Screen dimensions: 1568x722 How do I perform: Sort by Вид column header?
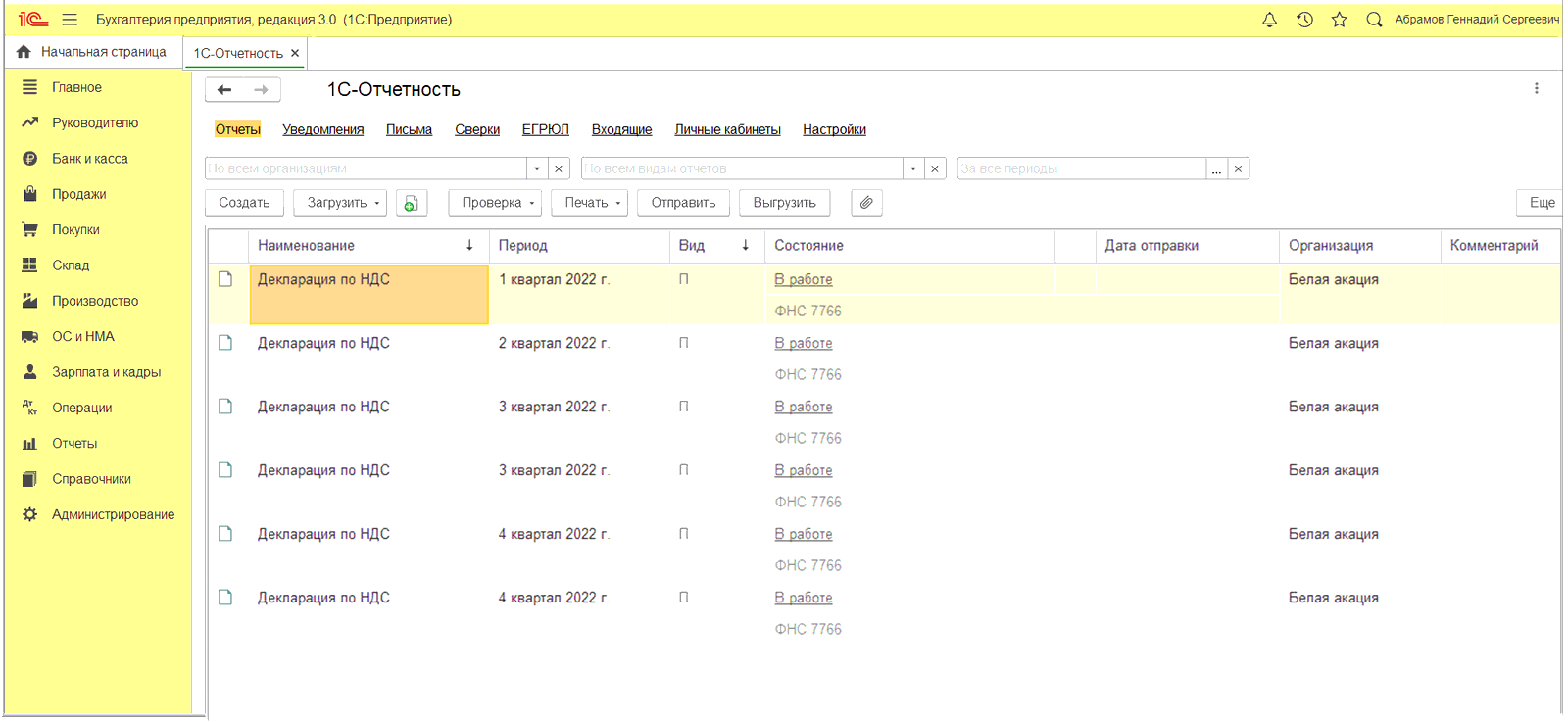pos(717,246)
